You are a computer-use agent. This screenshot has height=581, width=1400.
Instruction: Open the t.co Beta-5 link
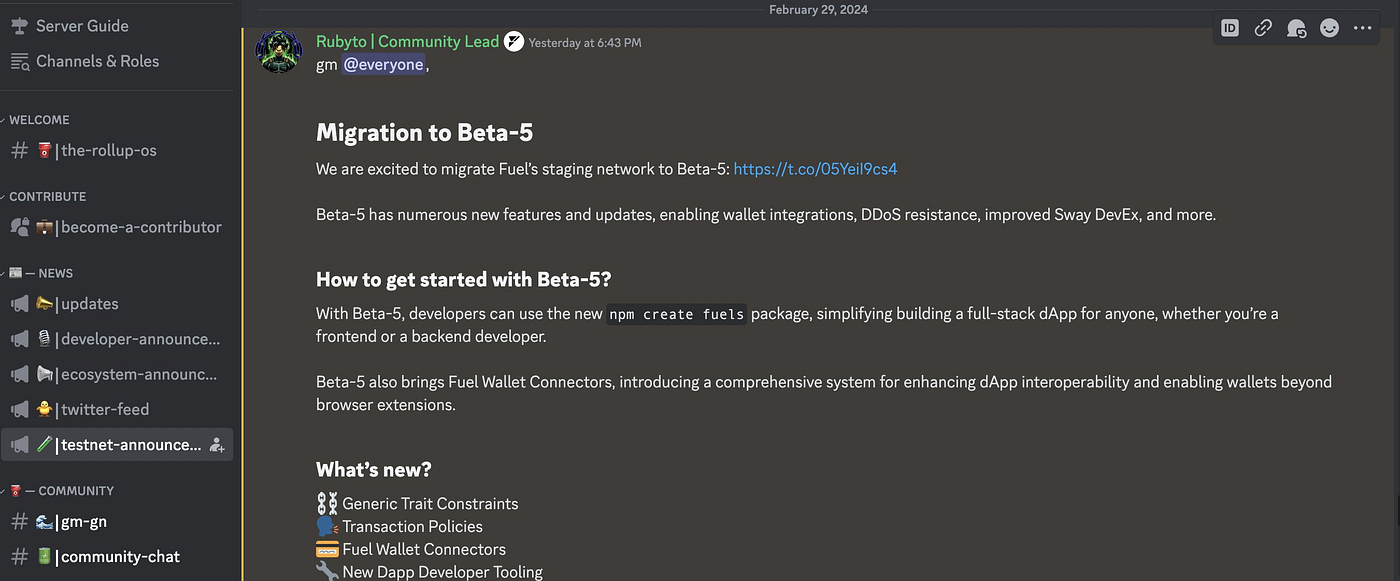815,169
